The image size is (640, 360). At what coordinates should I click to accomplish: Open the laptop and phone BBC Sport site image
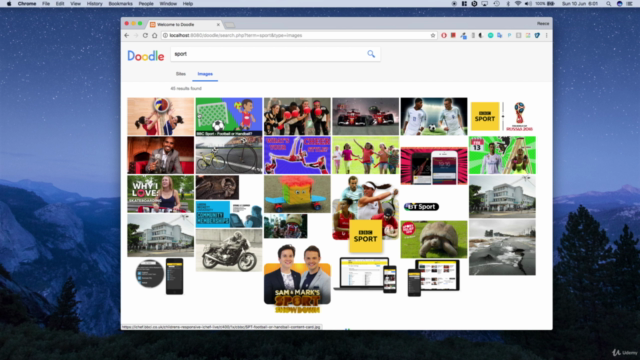(365, 275)
